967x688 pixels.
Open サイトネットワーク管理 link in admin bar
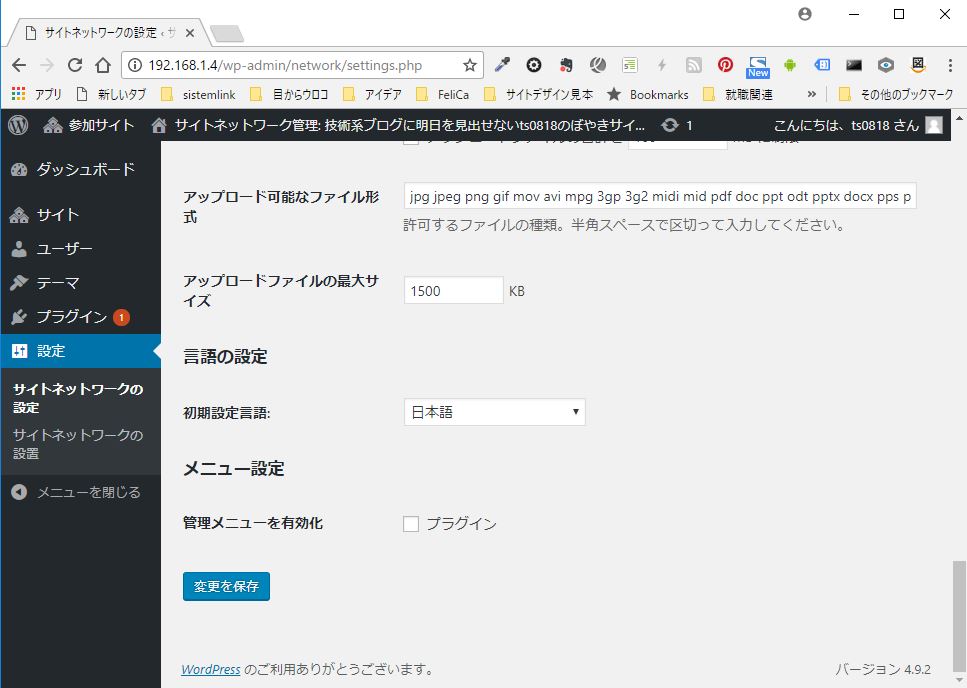click(398, 125)
